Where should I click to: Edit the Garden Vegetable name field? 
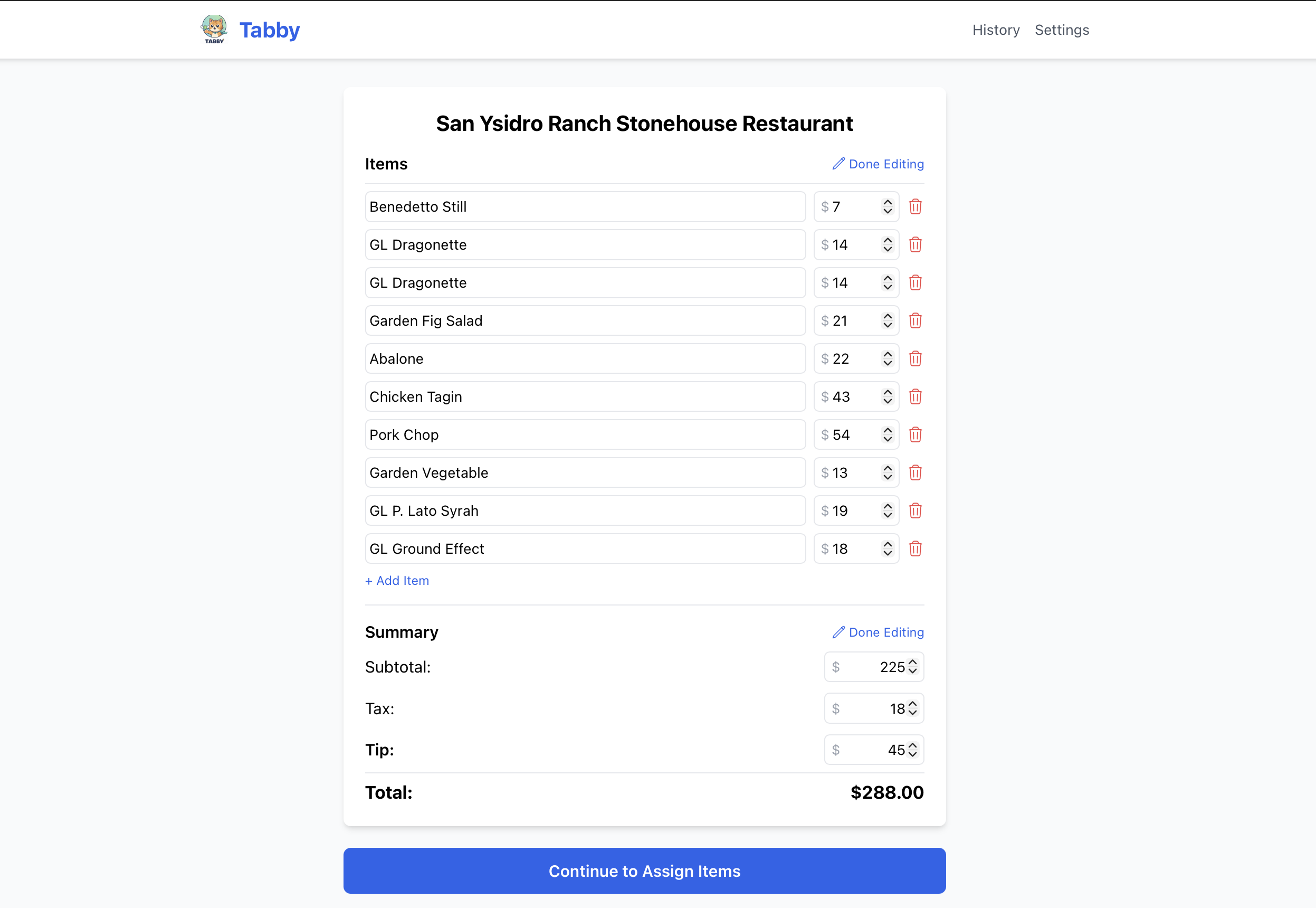(x=585, y=473)
